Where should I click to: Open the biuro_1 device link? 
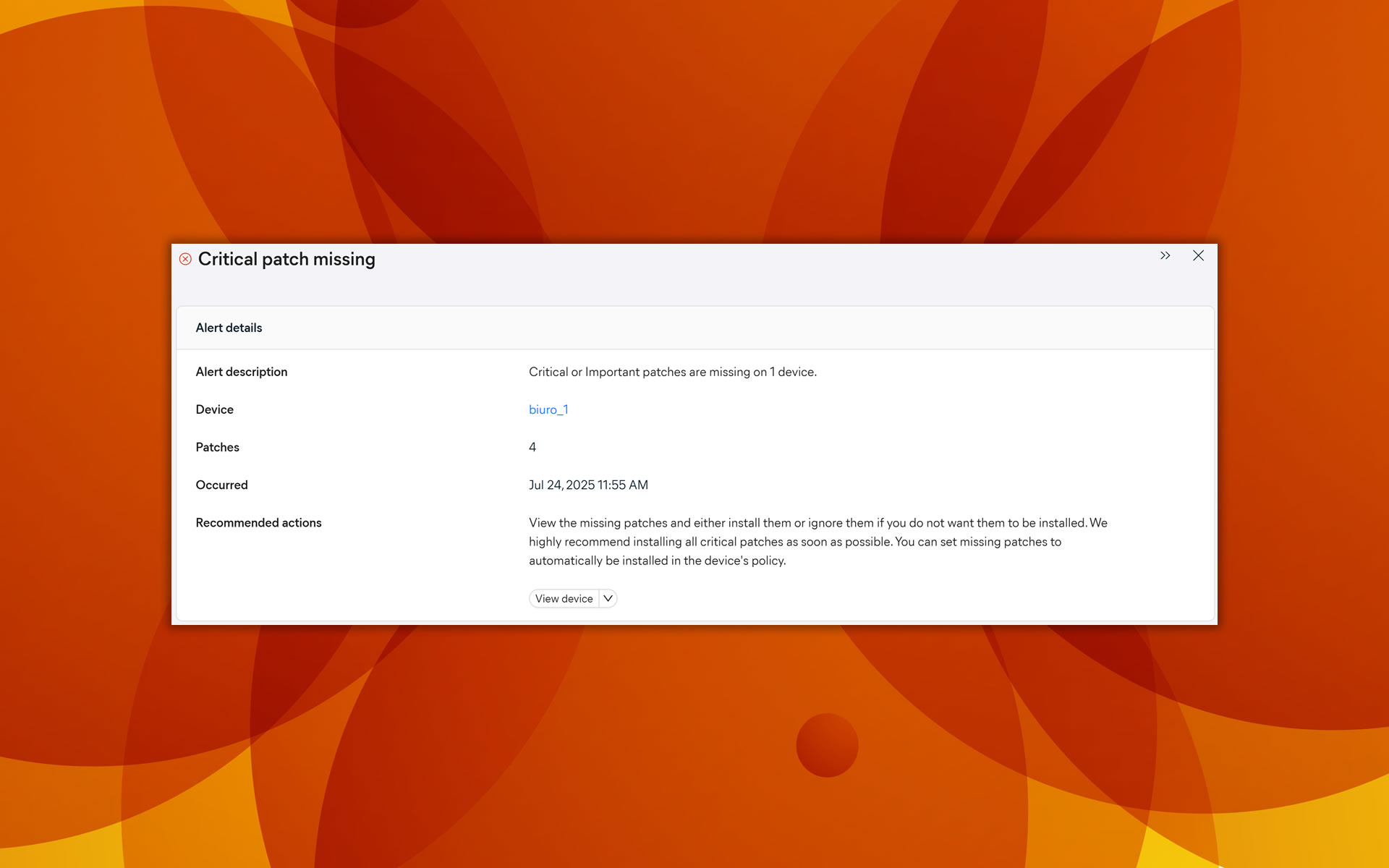click(x=548, y=409)
